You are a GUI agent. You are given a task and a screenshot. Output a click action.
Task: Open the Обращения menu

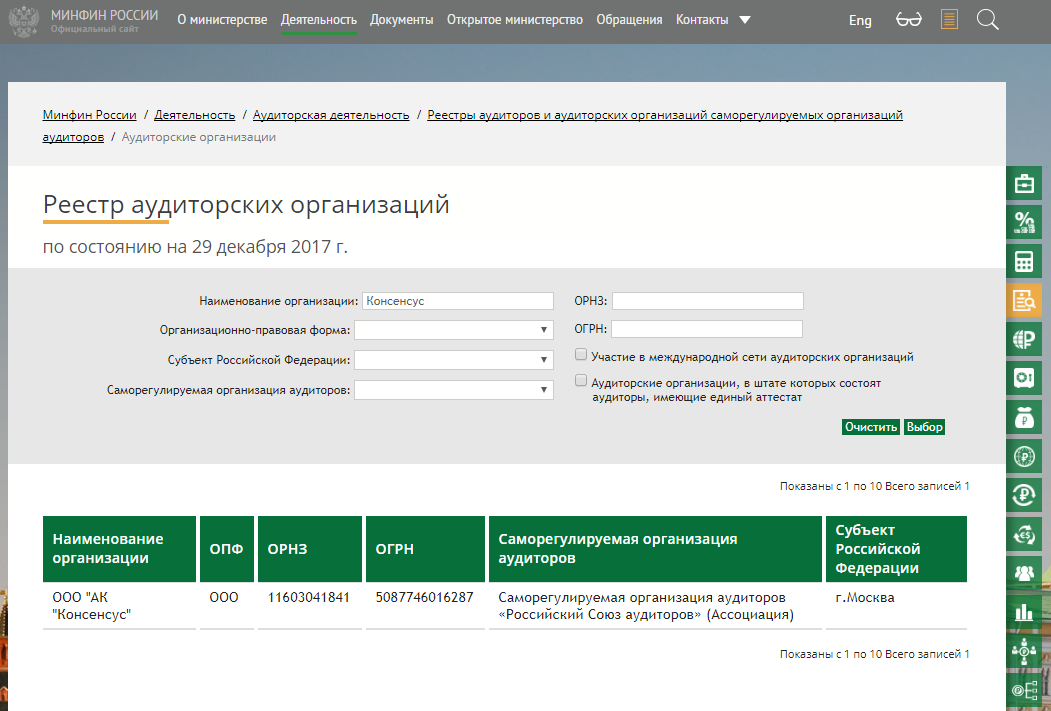pos(629,20)
